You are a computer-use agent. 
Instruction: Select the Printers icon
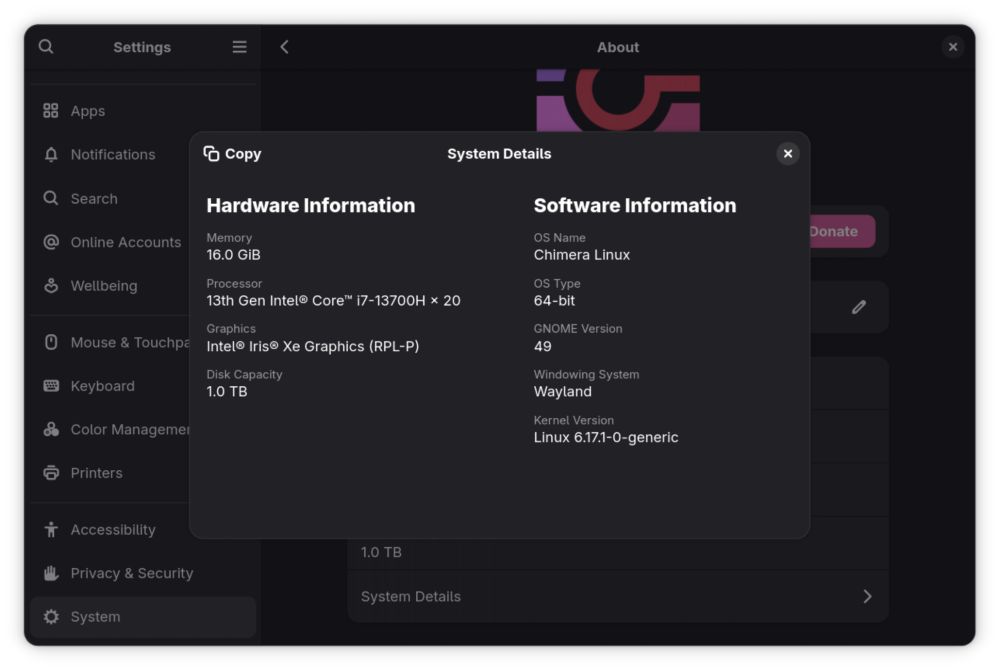(51, 473)
